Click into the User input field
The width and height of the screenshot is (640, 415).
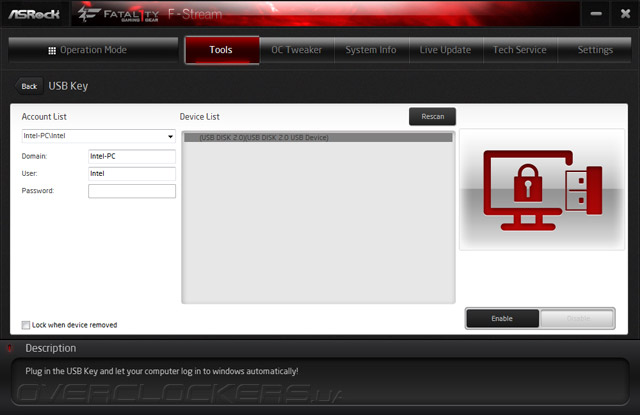click(x=132, y=173)
